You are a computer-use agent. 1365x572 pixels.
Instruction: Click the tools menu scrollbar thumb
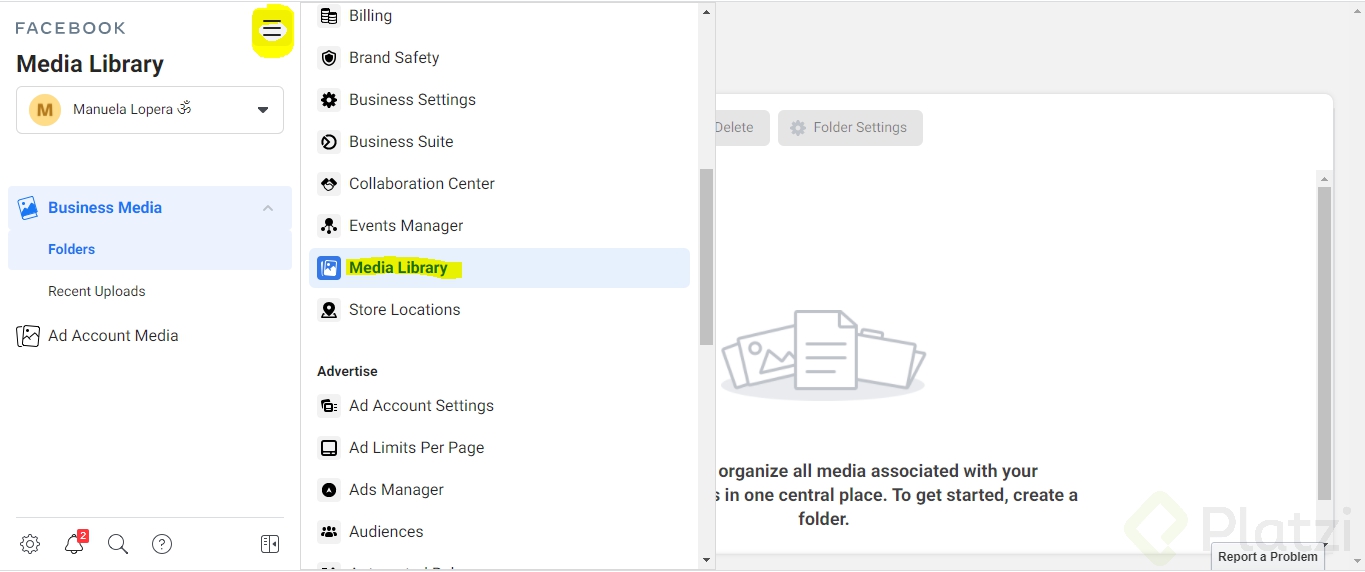click(x=706, y=256)
